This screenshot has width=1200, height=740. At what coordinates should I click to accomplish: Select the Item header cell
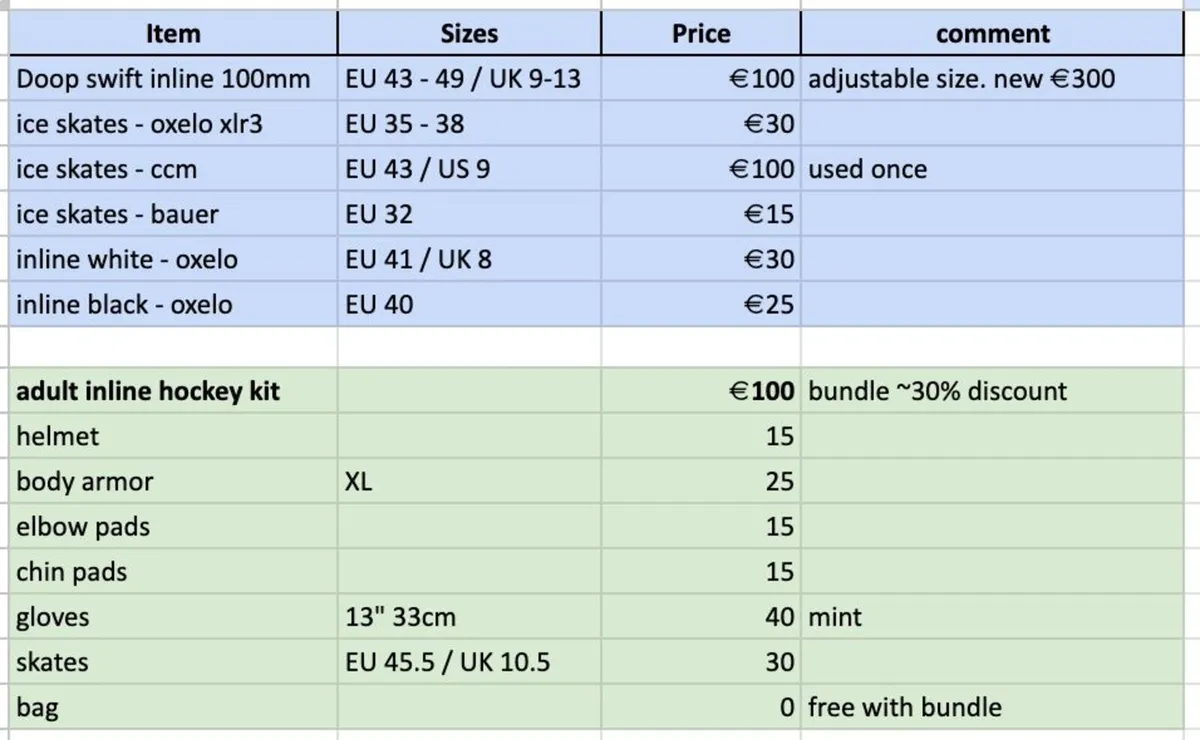(173, 33)
